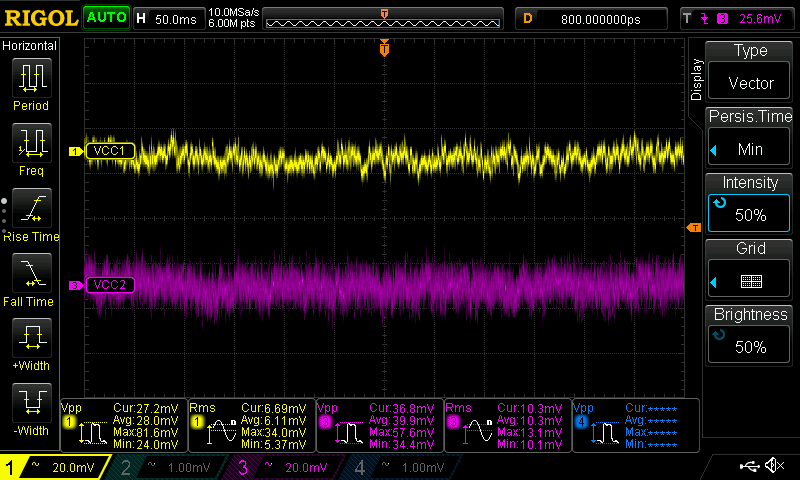800x480 pixels.
Task: Select the Freq measurement icon
Action: coord(32,142)
